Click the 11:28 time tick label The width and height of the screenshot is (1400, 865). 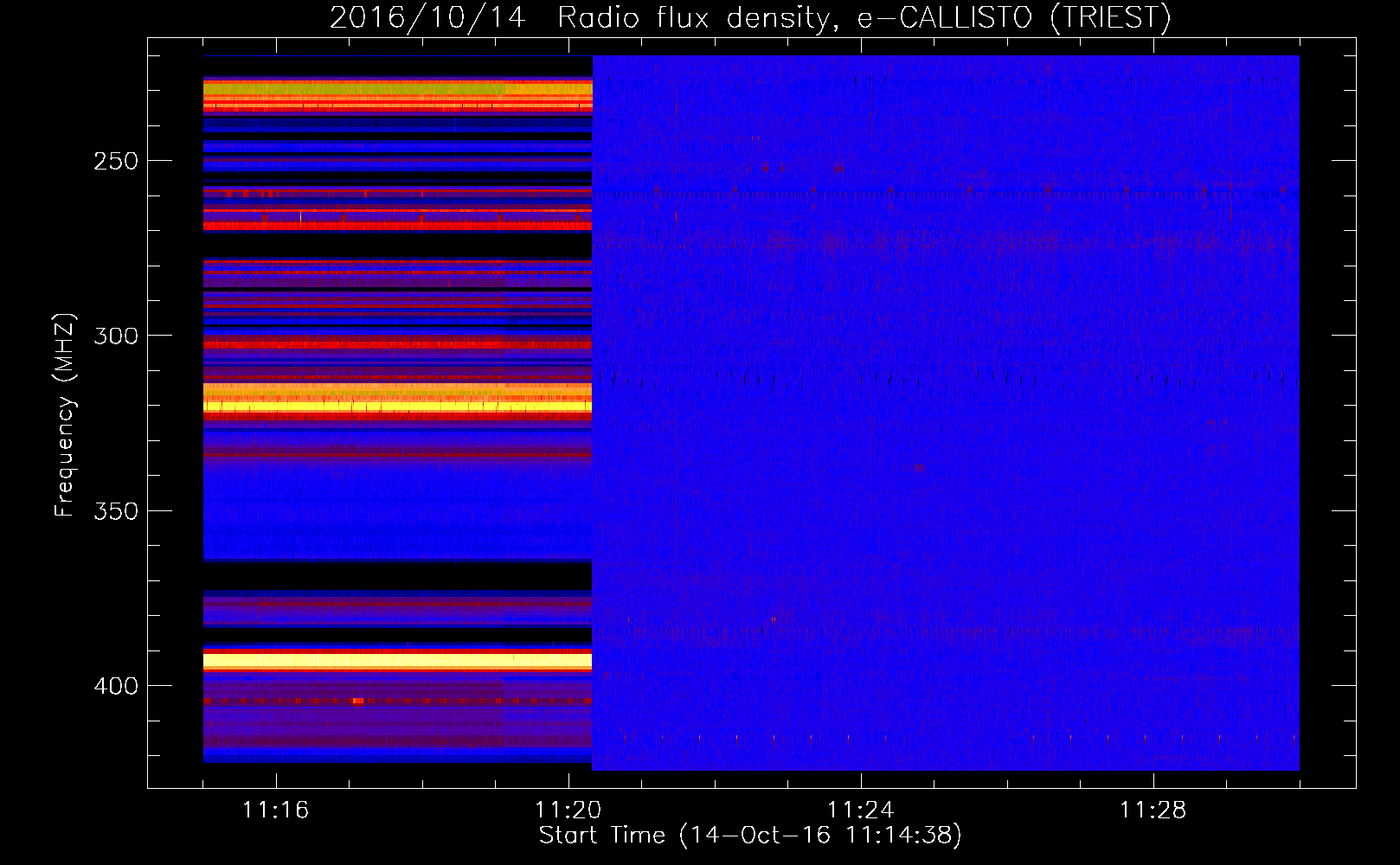(x=1153, y=811)
